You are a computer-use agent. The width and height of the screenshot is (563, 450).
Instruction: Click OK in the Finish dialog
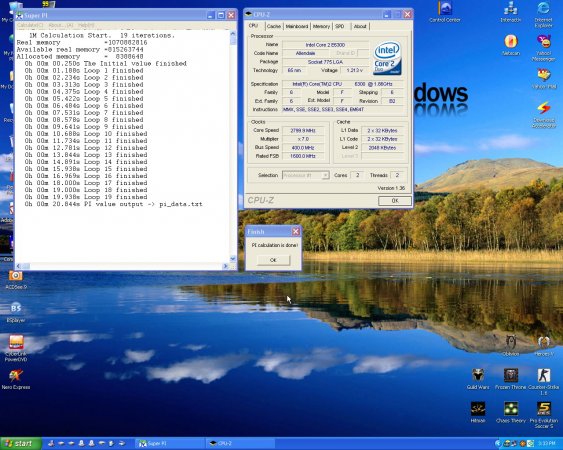[x=273, y=260]
